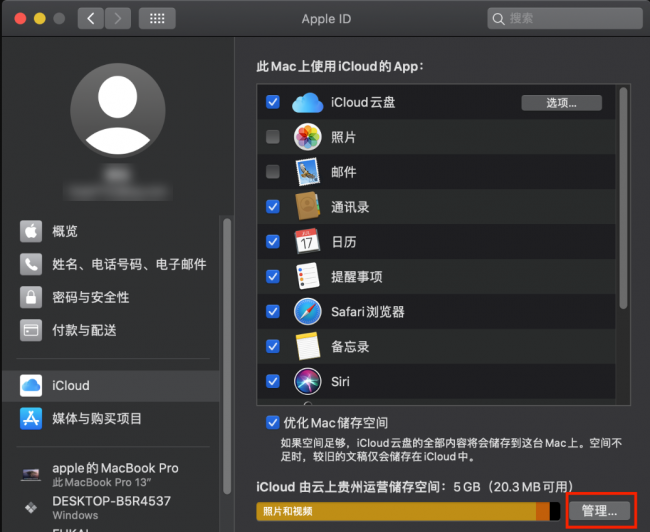Screen dimensions: 650x532
Task: Click the 提醒事项 Reminders icon
Action: 308,276
